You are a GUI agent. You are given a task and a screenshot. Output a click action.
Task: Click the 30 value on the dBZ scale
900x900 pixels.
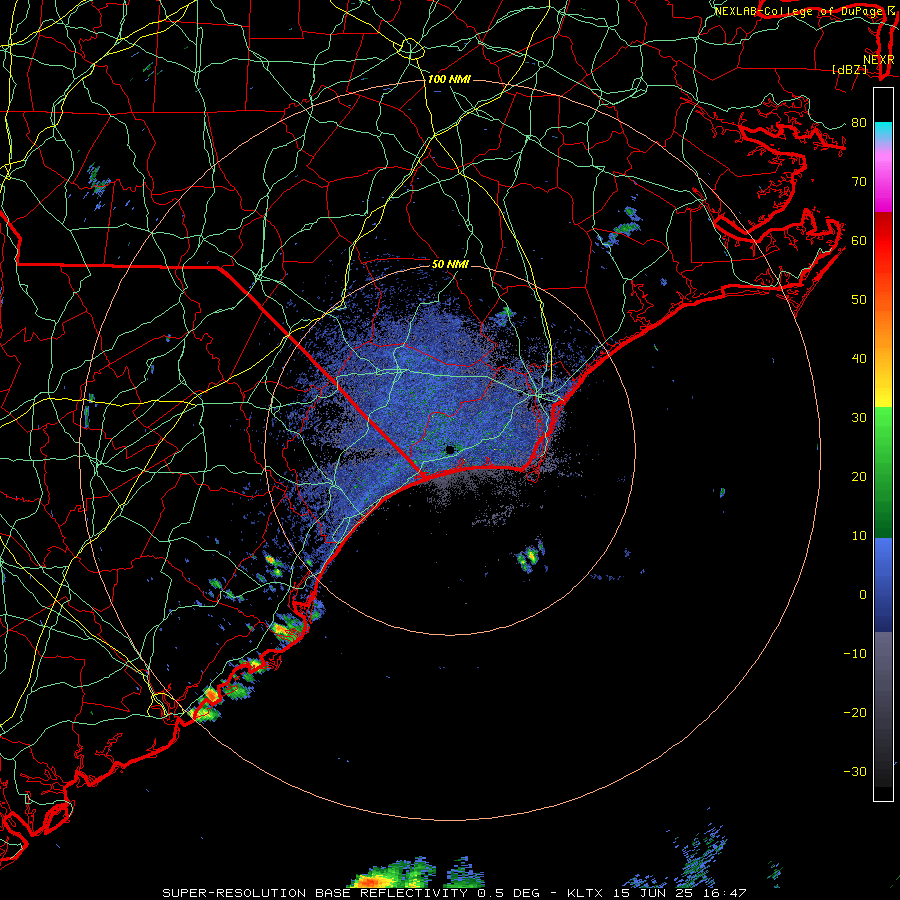coord(859,418)
